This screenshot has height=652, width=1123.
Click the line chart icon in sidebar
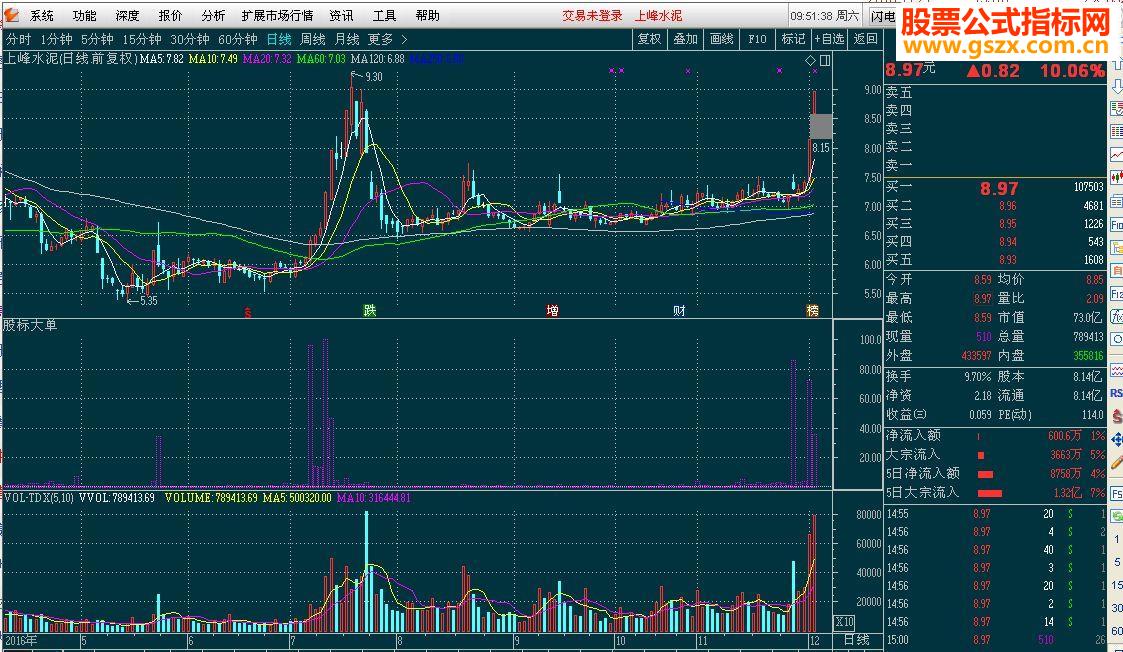(1117, 154)
